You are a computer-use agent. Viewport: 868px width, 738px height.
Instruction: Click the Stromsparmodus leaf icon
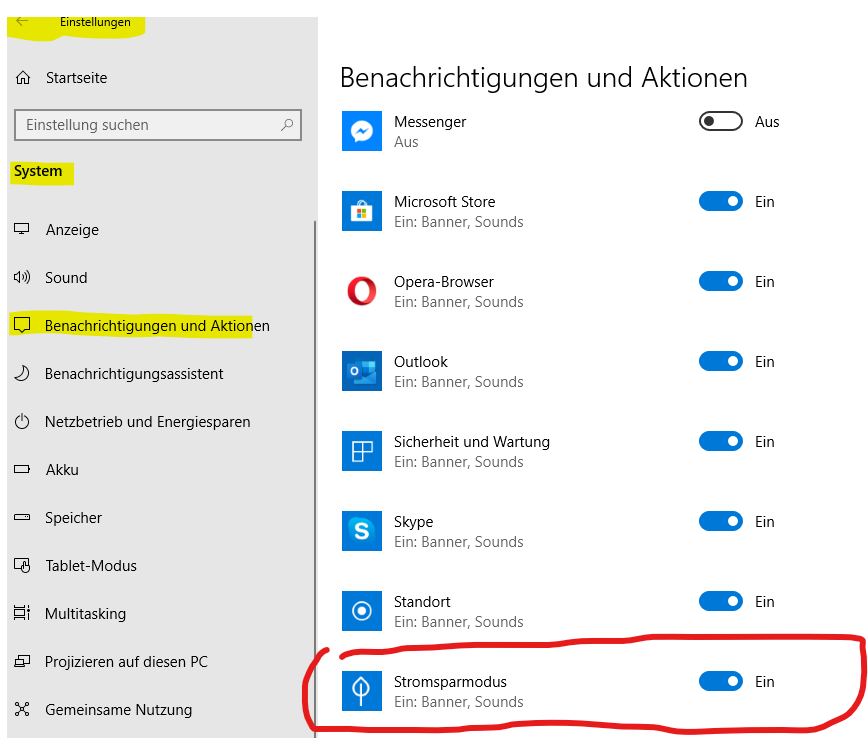click(x=361, y=691)
